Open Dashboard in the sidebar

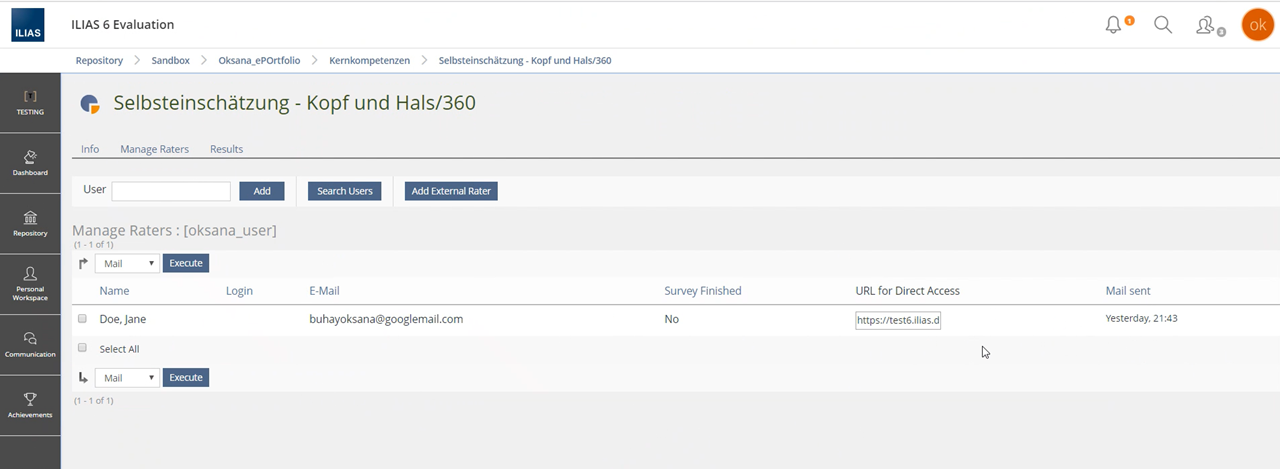(x=30, y=162)
